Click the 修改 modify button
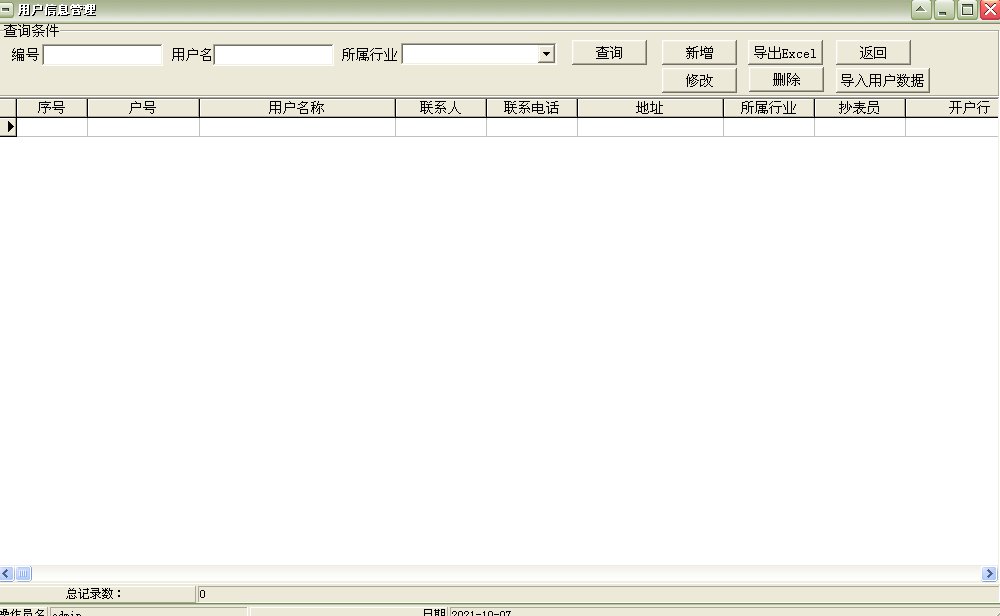 pyautogui.click(x=699, y=80)
